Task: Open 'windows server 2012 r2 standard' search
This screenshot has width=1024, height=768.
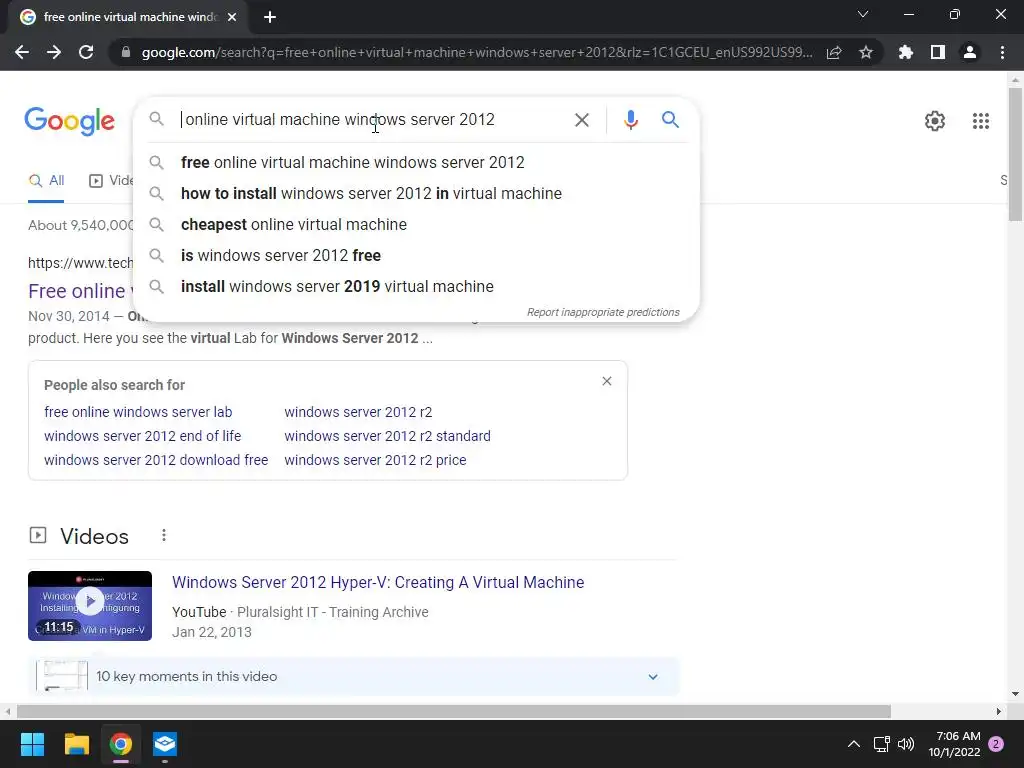Action: (387, 436)
